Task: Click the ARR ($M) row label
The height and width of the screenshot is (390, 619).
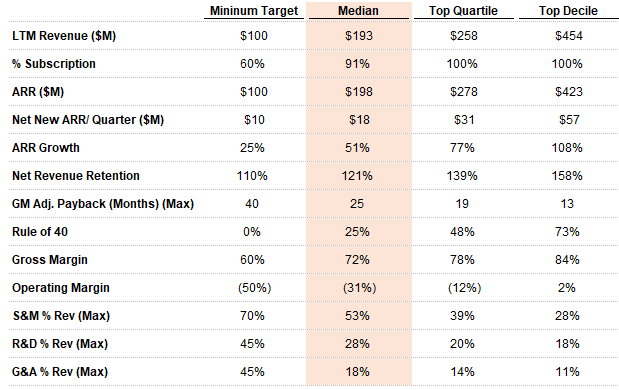Action: point(38,92)
